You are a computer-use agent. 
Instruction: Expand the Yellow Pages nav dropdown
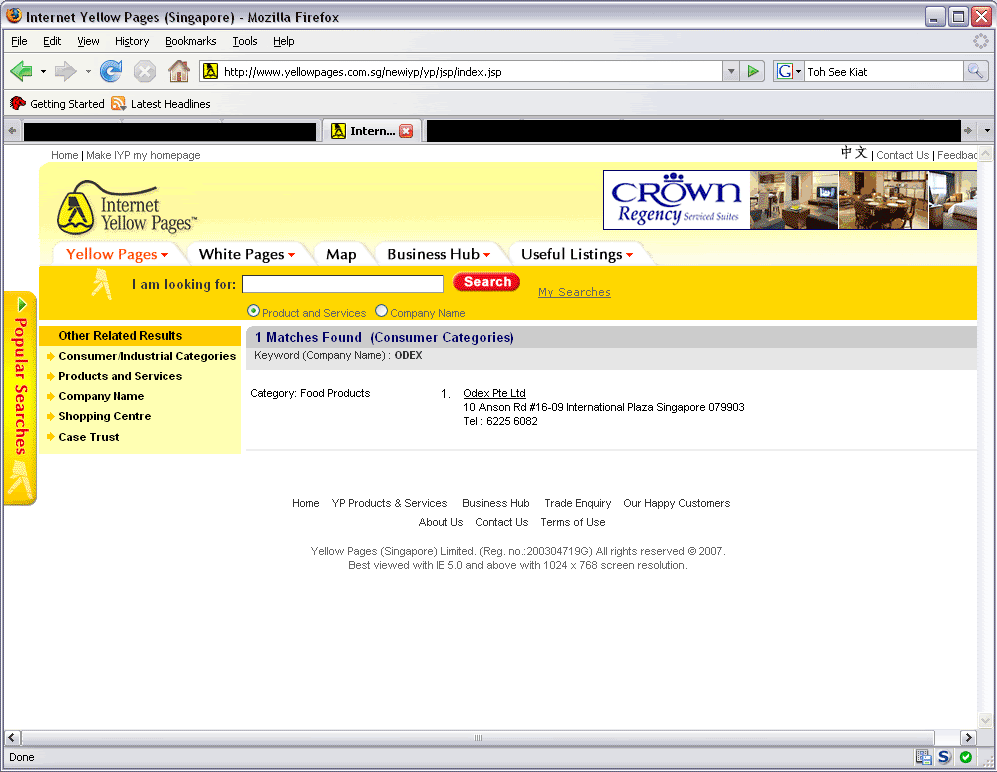(164, 255)
